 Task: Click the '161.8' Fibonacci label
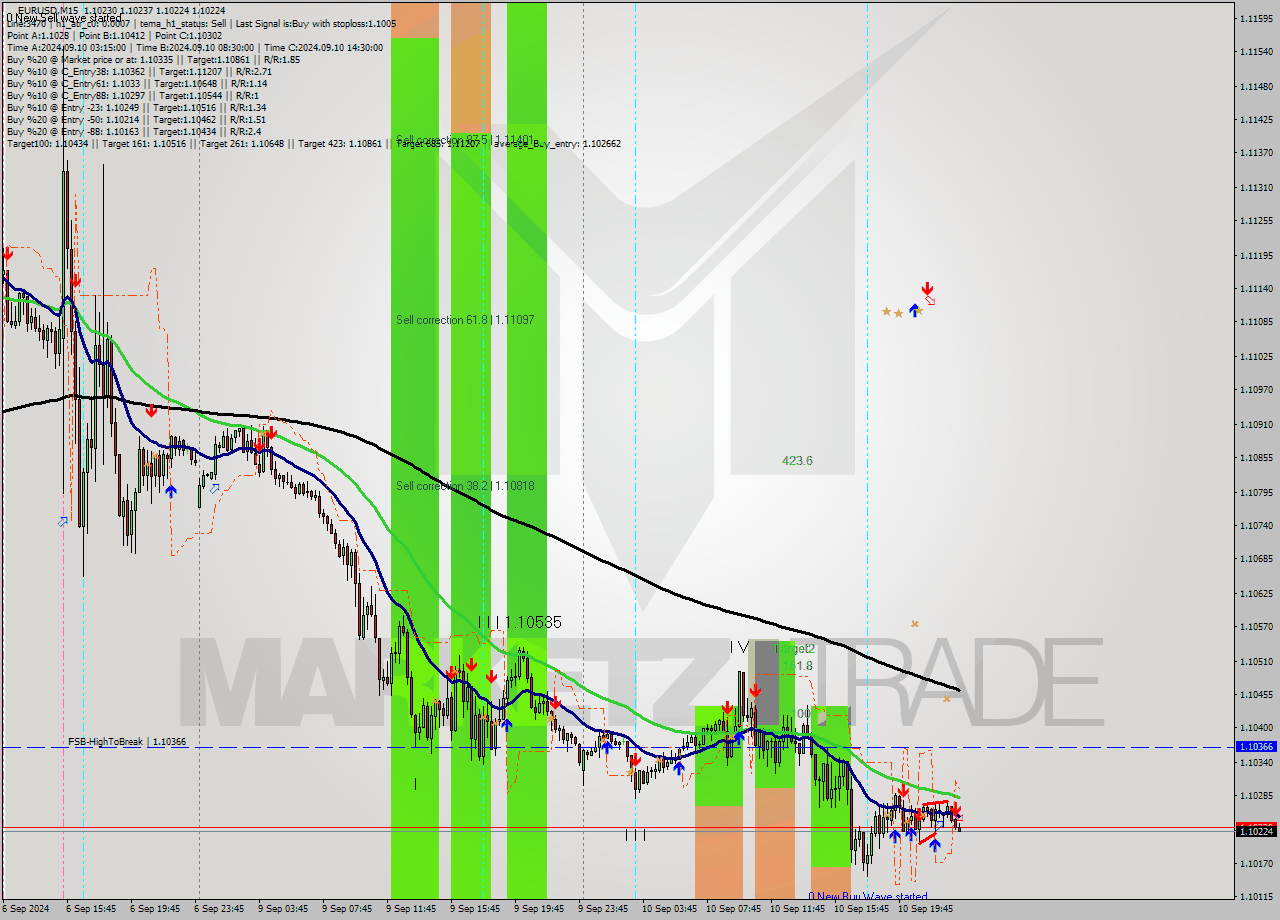click(x=797, y=666)
